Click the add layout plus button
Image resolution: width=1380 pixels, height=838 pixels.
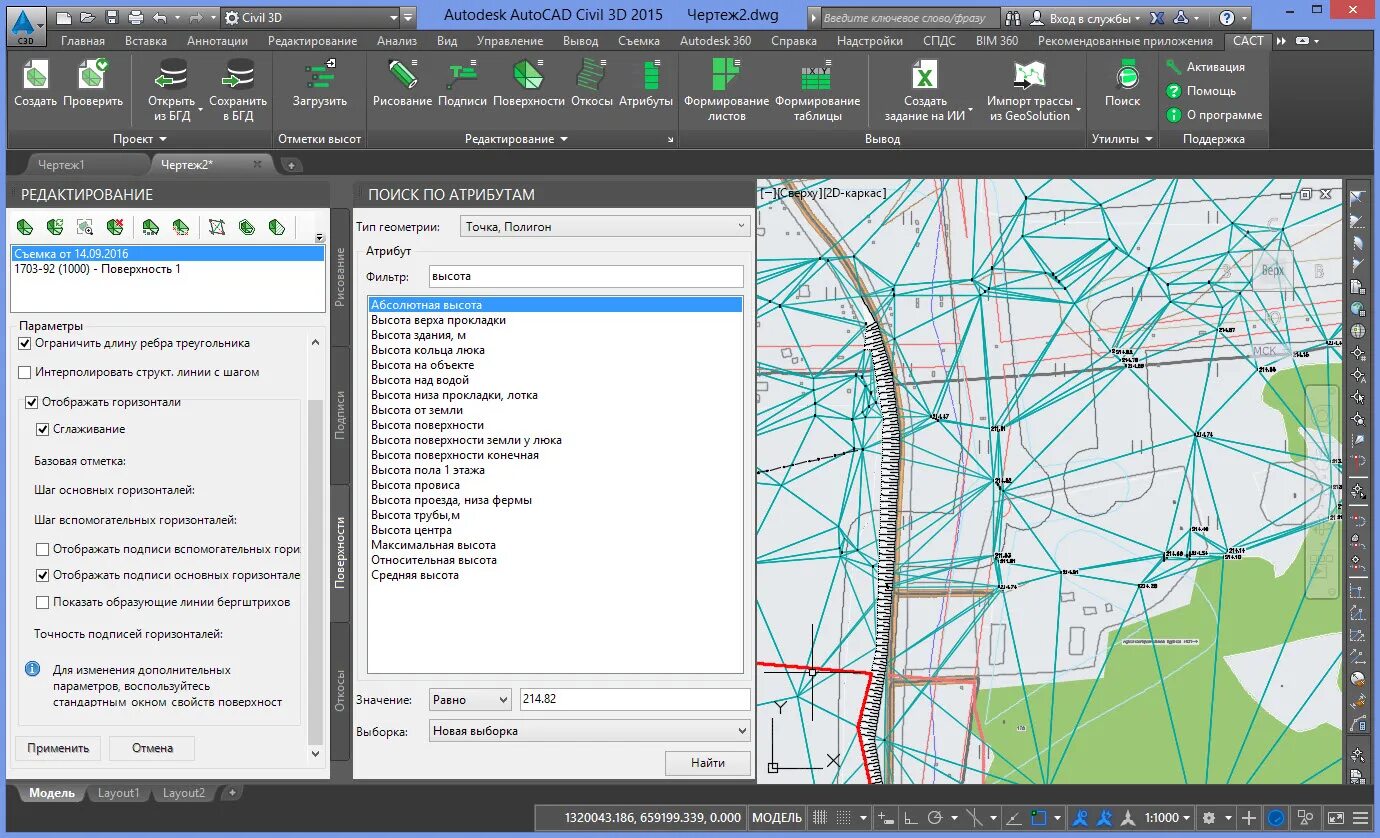(x=232, y=793)
